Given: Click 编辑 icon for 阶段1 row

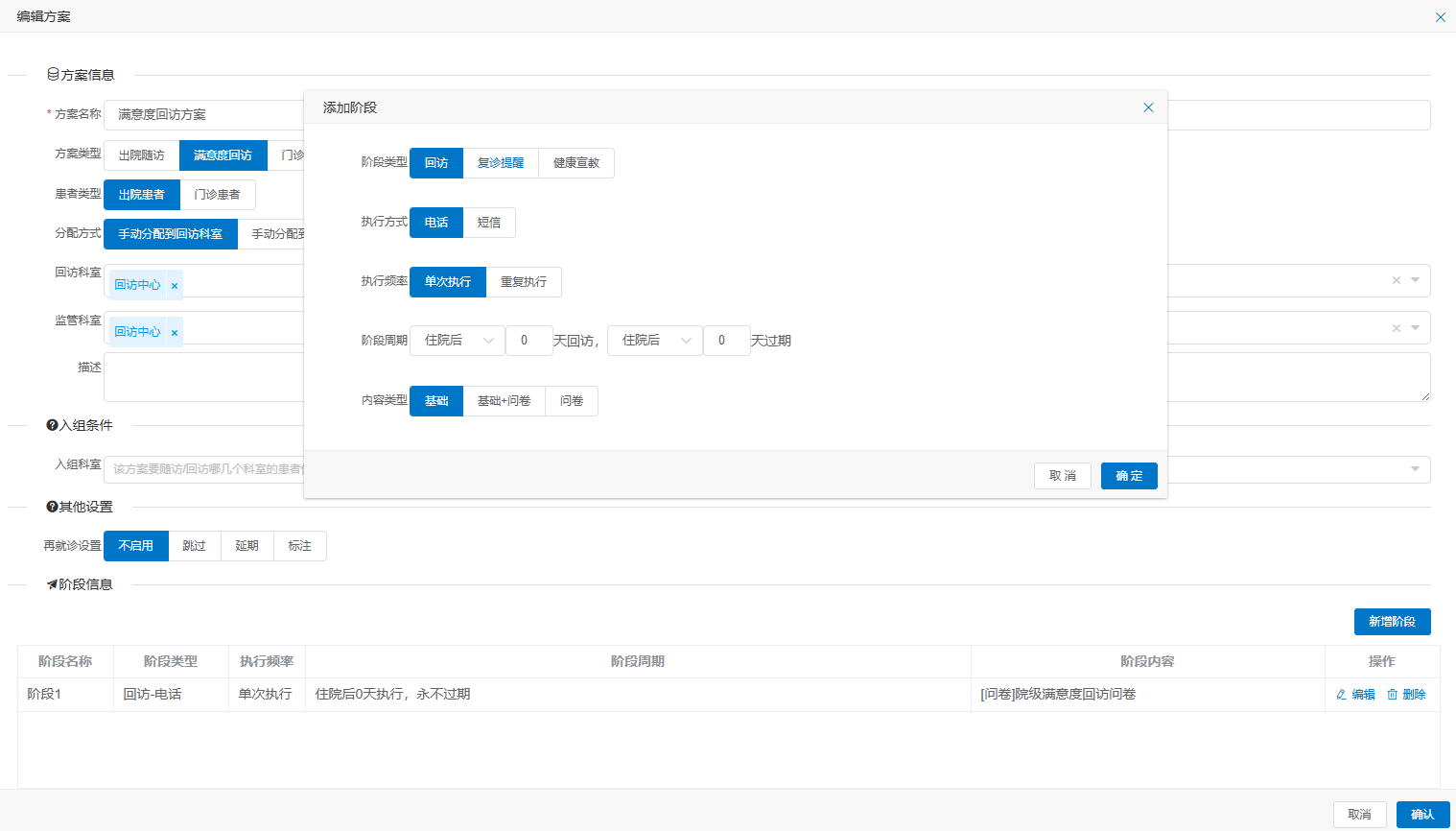Looking at the screenshot, I should 1342,695.
